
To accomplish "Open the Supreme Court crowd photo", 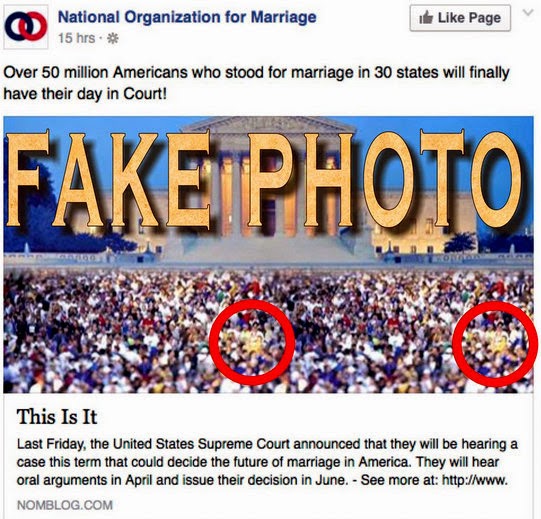I will click(x=268, y=255).
